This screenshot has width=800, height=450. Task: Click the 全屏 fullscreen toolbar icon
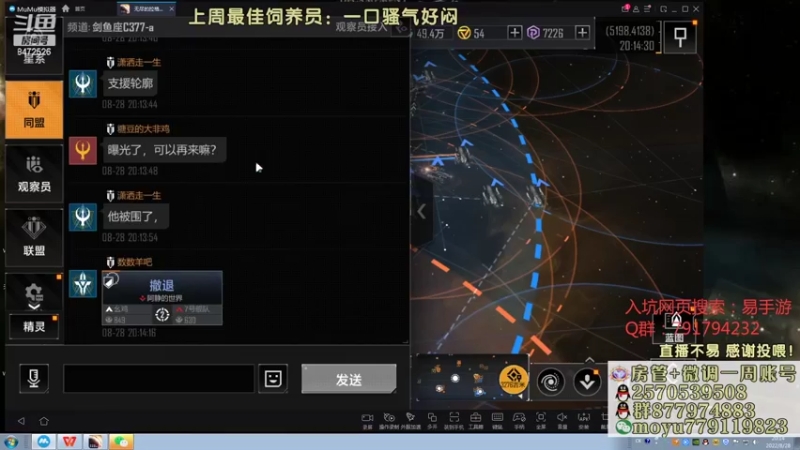(x=541, y=420)
